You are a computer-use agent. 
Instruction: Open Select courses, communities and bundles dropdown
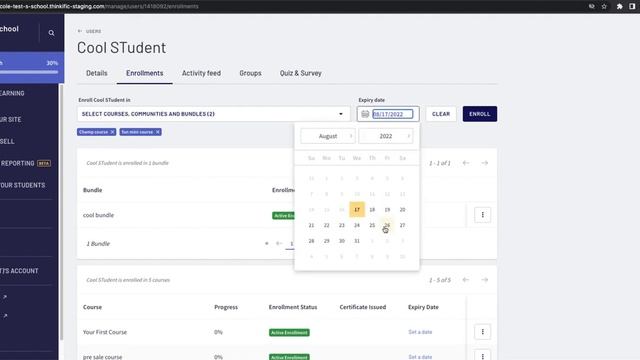point(213,114)
